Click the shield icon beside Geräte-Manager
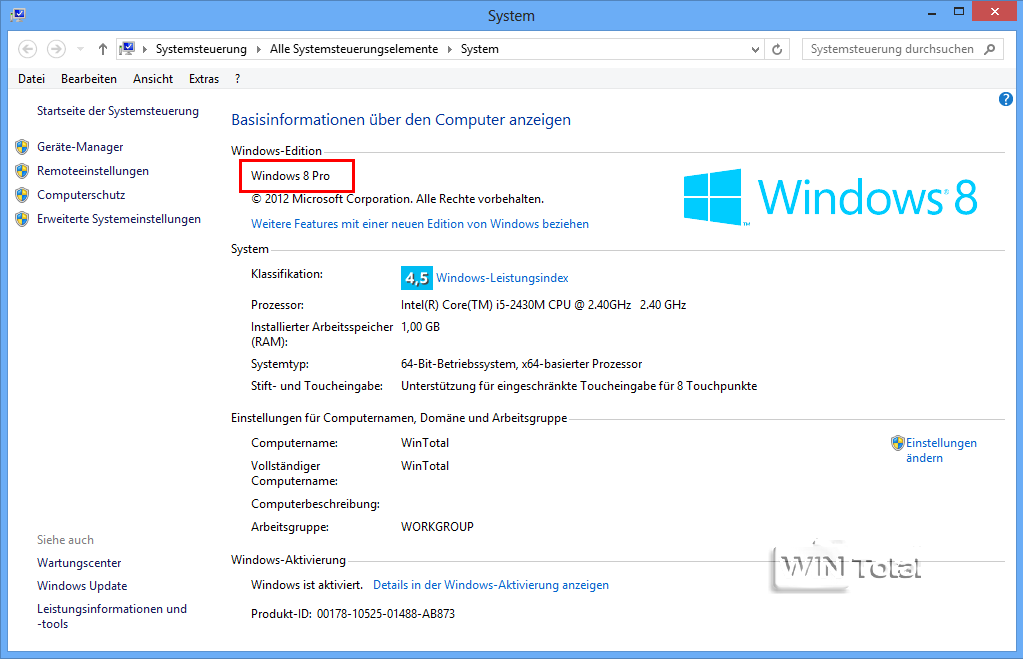Viewport: 1023px width, 659px height. click(x=22, y=147)
